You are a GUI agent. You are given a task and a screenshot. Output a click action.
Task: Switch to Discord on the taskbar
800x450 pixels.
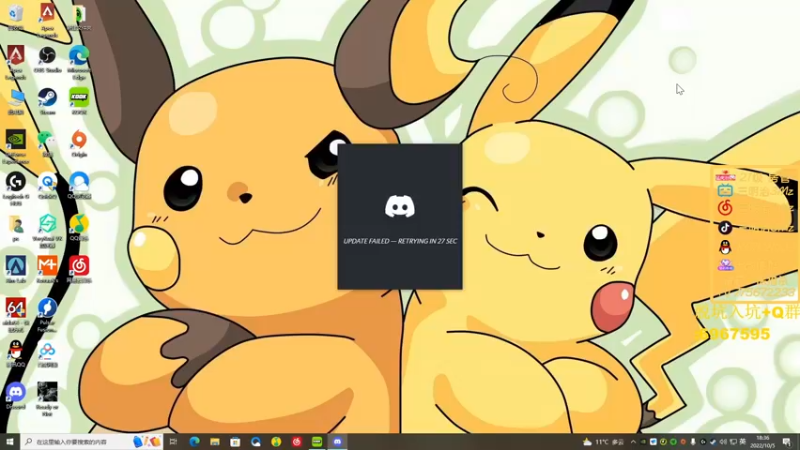337,442
